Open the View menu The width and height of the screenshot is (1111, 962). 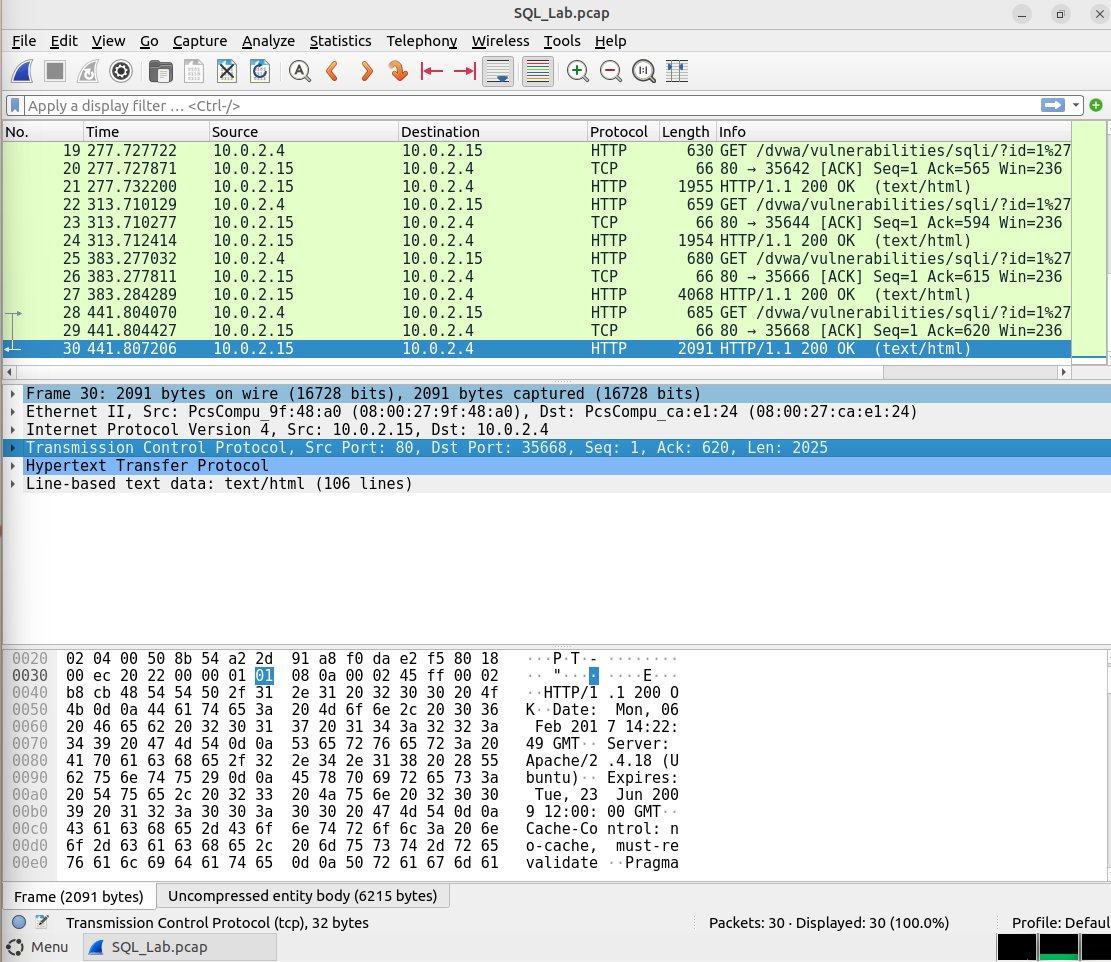pos(108,41)
